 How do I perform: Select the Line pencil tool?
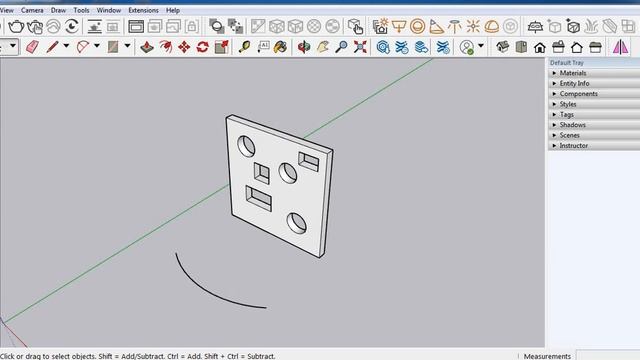coord(52,47)
